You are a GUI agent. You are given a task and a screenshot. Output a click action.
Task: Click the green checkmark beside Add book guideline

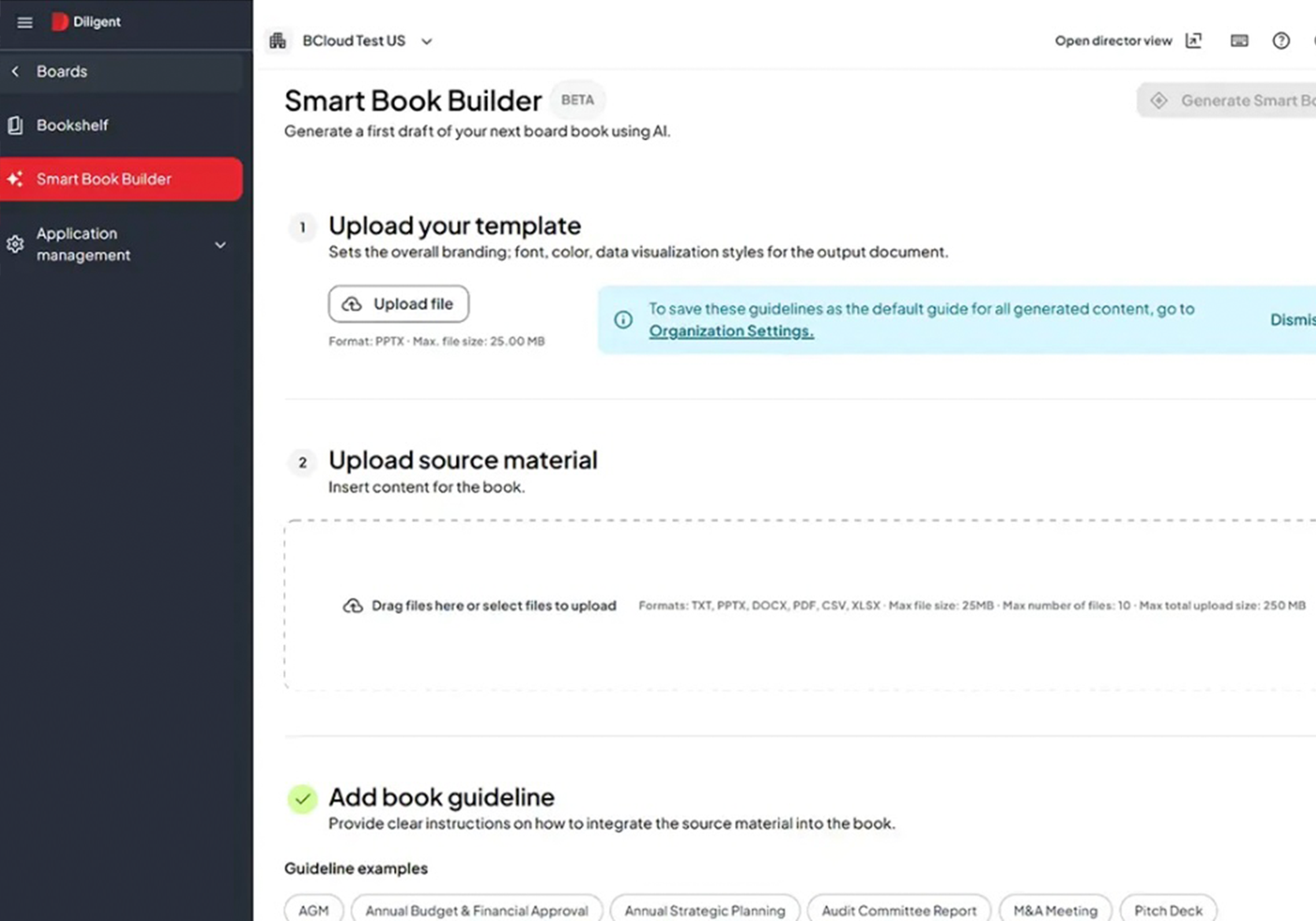(302, 798)
